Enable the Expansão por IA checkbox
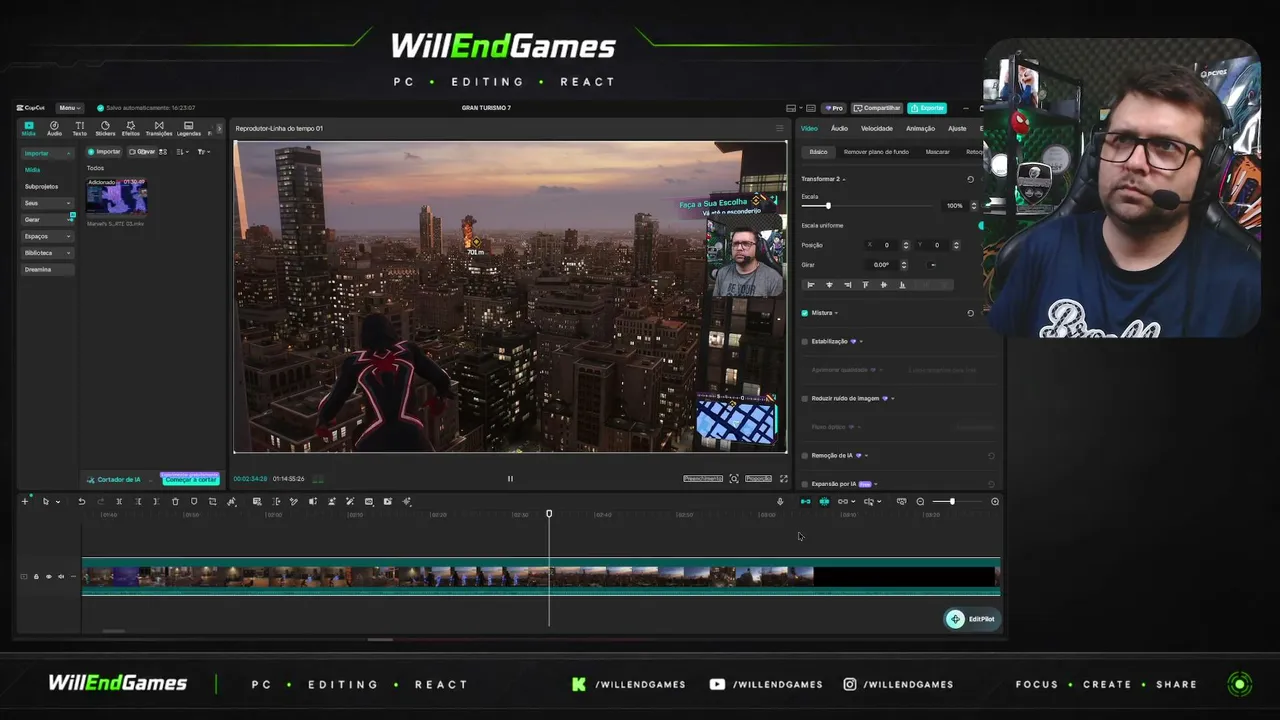Image resolution: width=1280 pixels, height=720 pixels. tap(805, 484)
